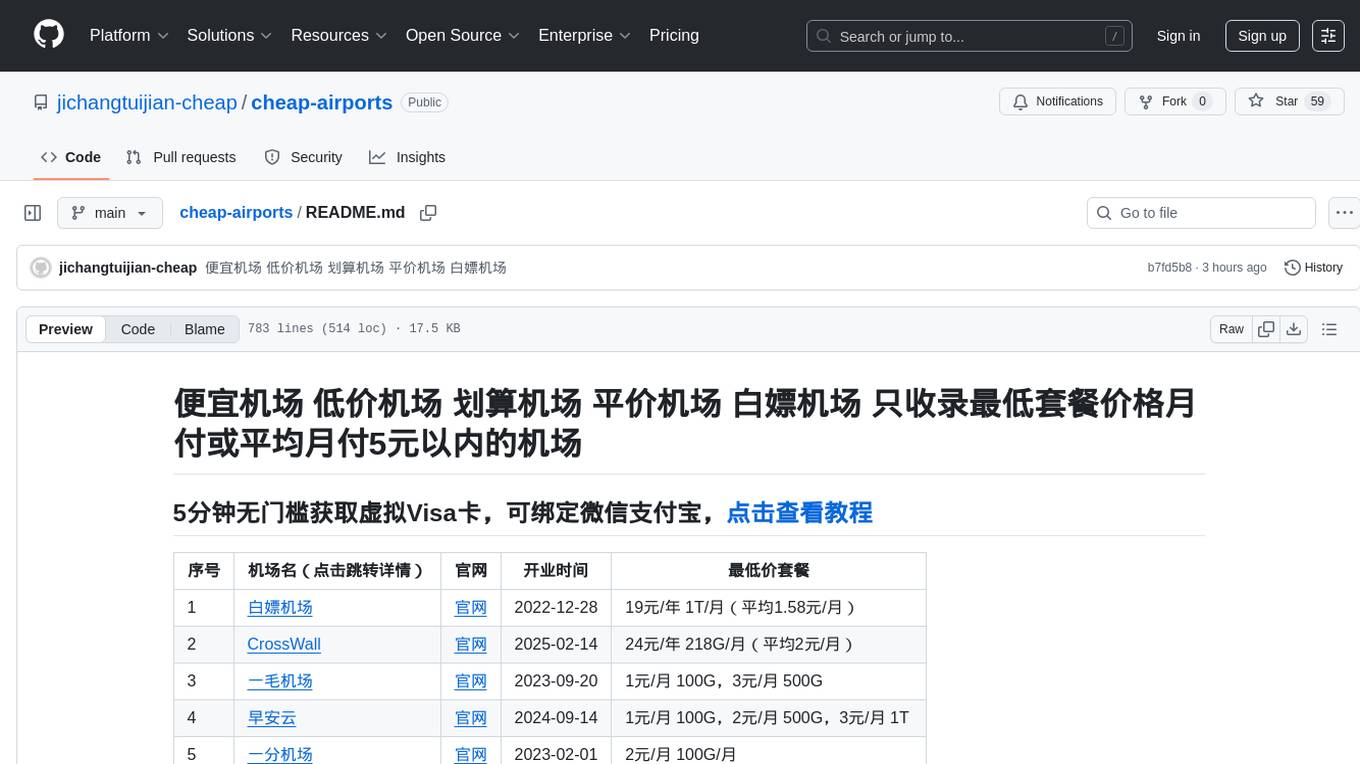Copy the README.md file path
The width and height of the screenshot is (1360, 764).
pos(428,213)
